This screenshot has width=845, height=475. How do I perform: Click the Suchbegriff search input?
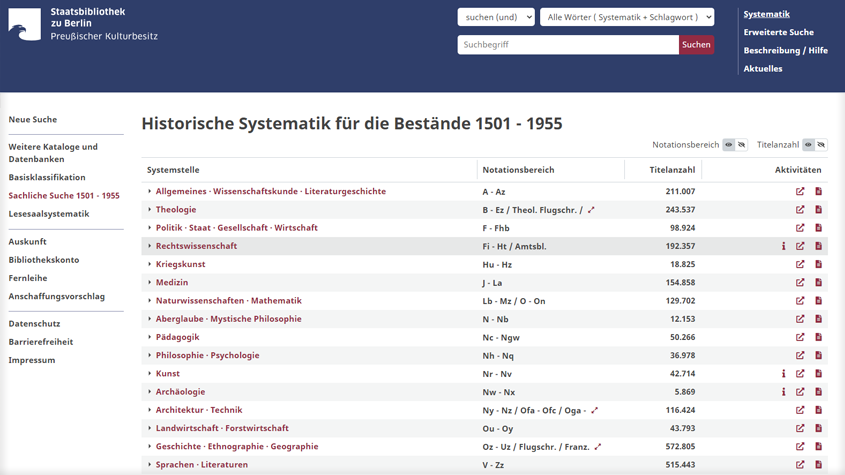click(568, 45)
